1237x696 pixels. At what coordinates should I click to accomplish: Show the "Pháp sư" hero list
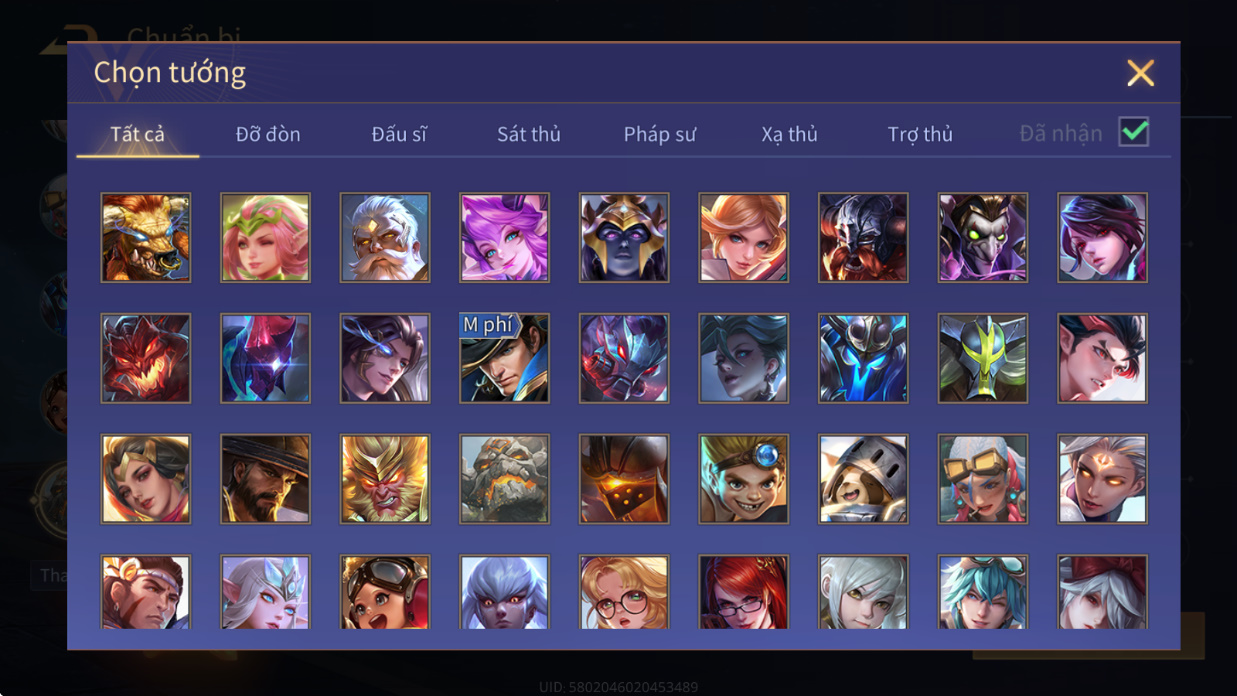(660, 134)
